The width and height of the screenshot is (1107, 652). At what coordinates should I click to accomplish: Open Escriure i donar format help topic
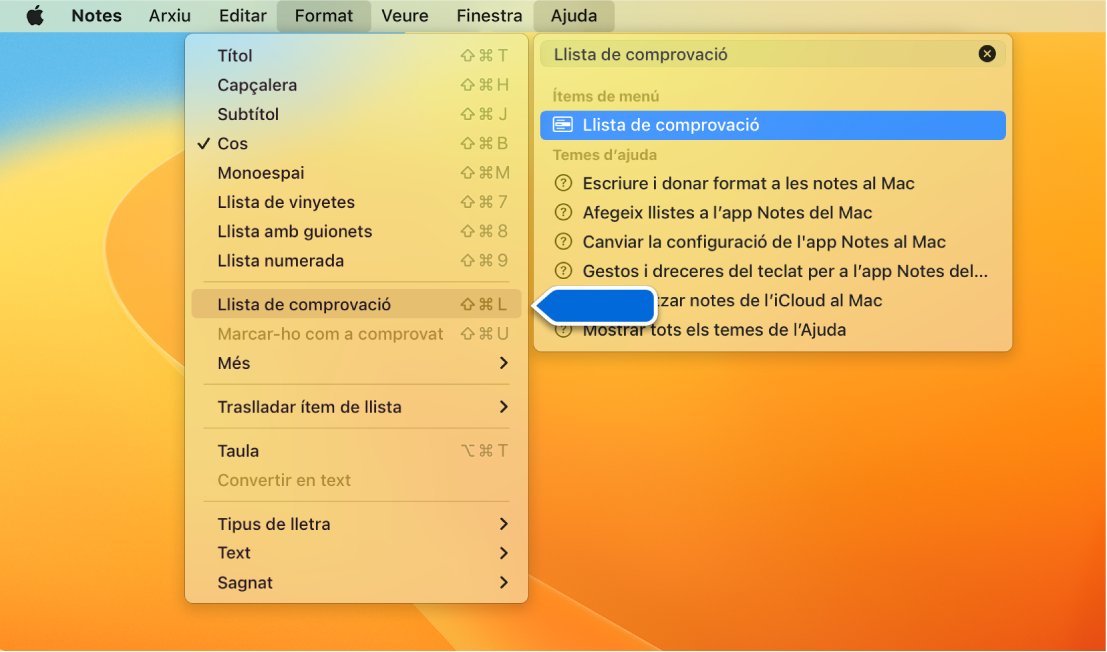click(x=773, y=183)
